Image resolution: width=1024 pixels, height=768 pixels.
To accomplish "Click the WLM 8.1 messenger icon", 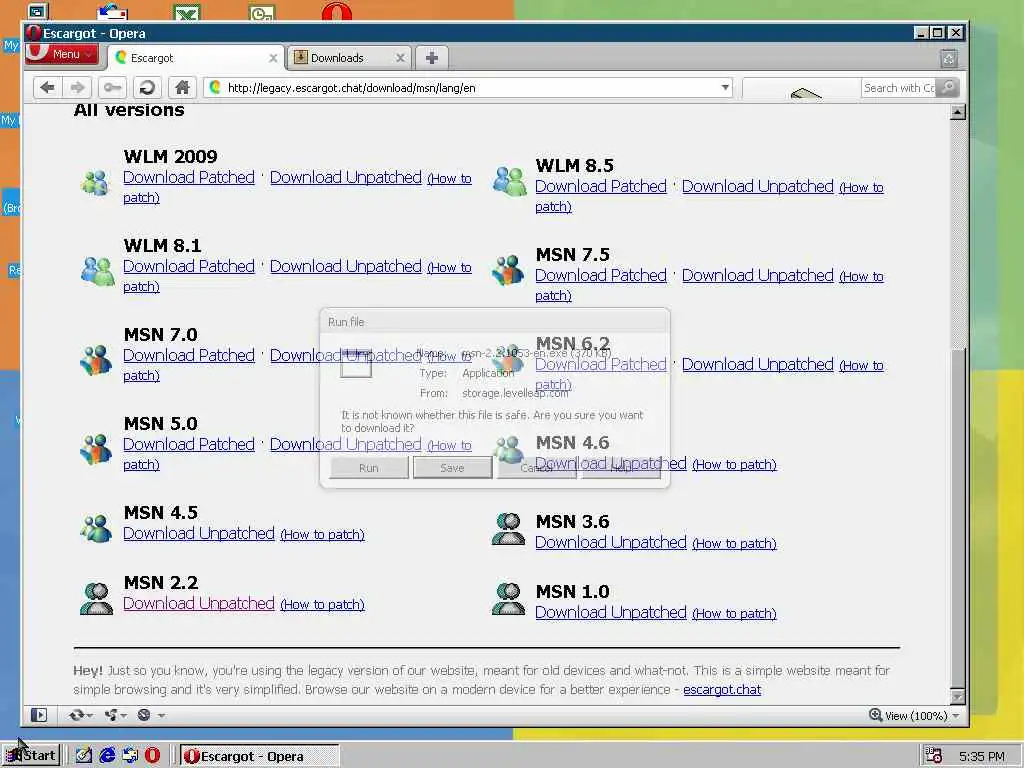I will (x=97, y=271).
